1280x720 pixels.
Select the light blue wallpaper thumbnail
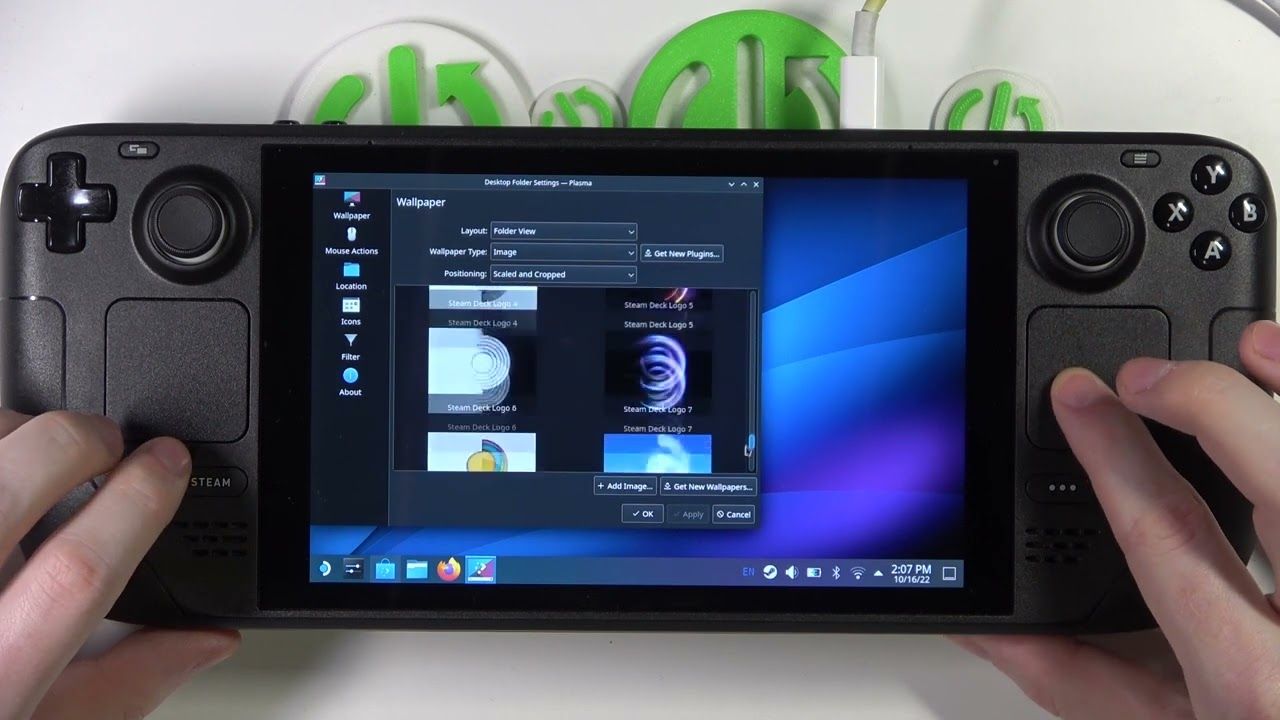[658, 453]
